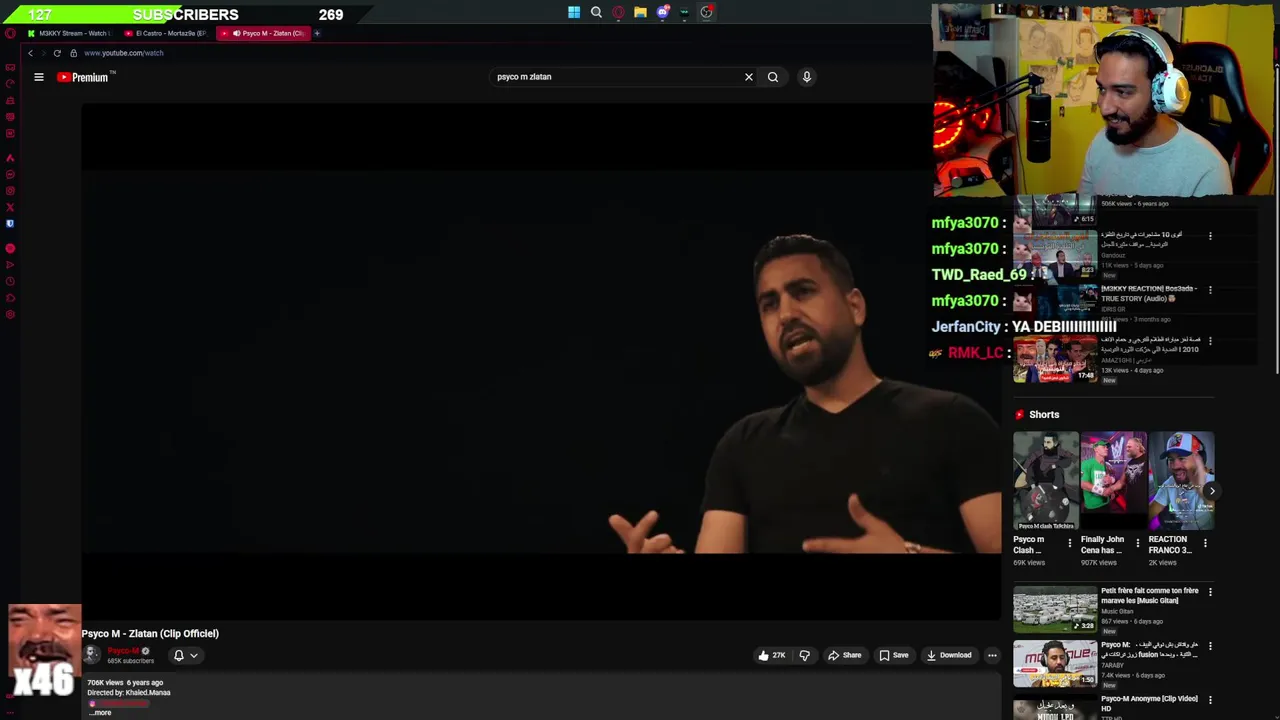1280x720 pixels.
Task: Open options for 'Psyco-M Anonyme' video
Action: (1210, 700)
